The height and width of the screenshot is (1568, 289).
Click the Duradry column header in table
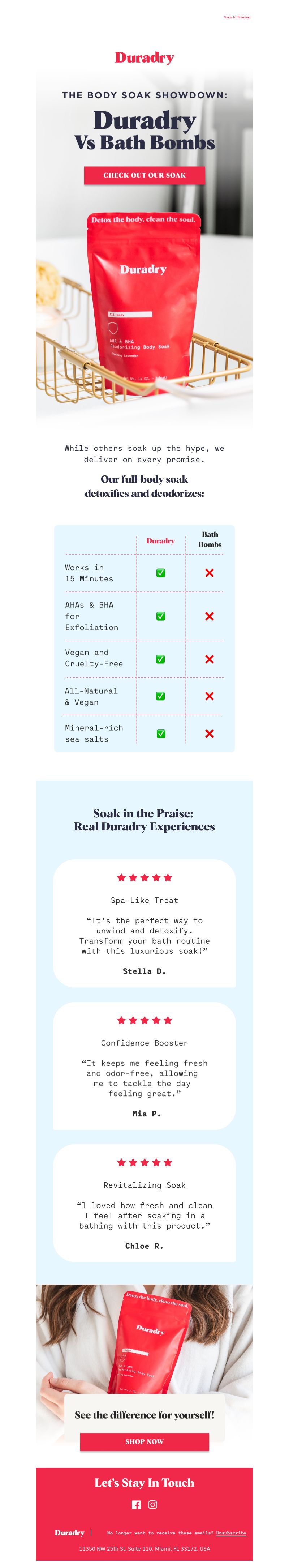click(161, 541)
